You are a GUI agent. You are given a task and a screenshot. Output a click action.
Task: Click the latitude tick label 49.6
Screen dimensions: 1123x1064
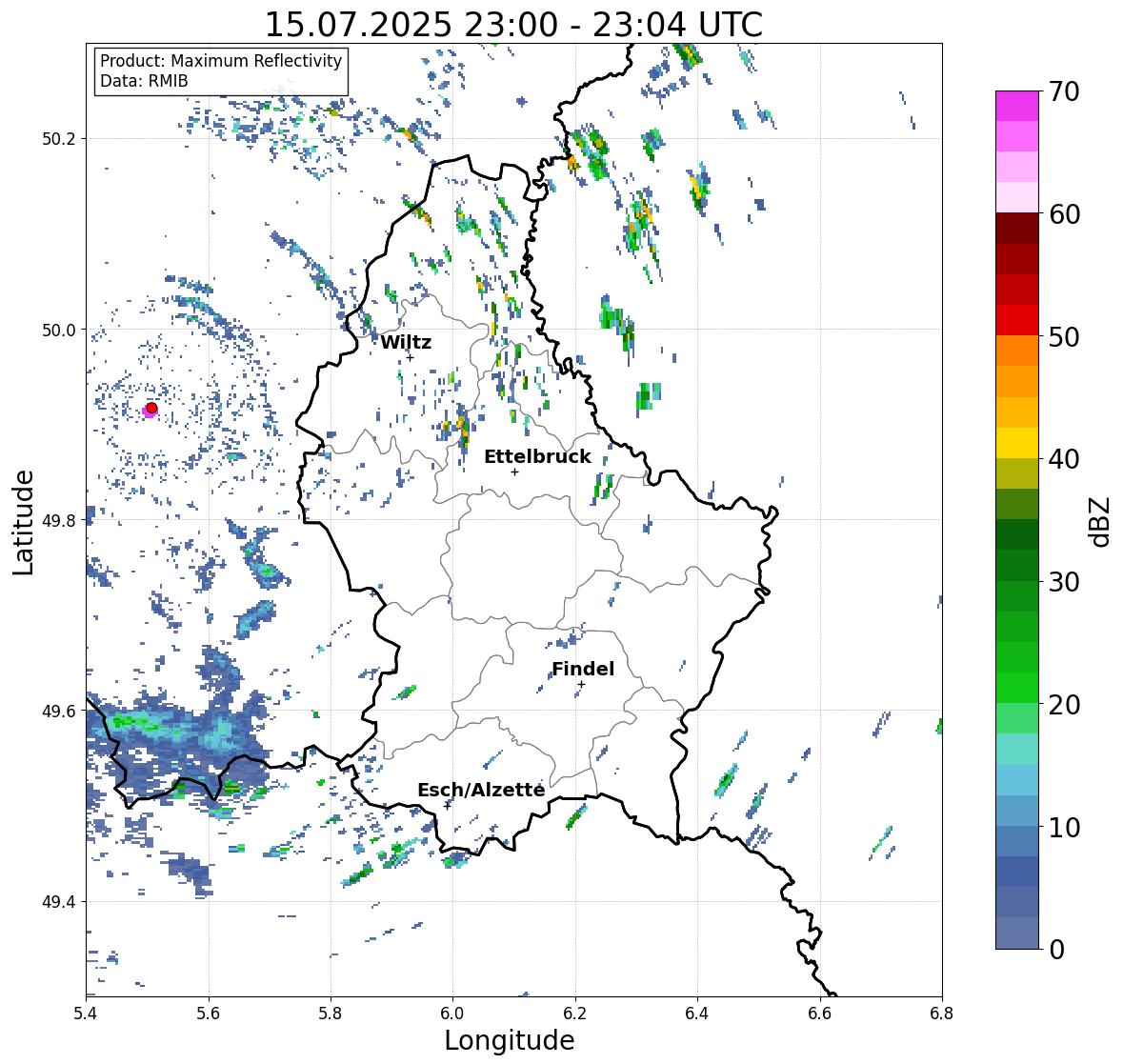pos(59,711)
